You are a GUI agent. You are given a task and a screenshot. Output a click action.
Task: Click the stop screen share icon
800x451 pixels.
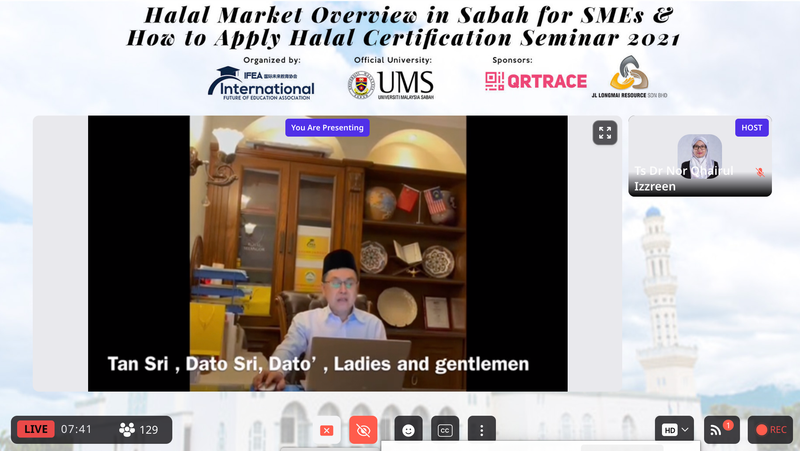pyautogui.click(x=326, y=430)
